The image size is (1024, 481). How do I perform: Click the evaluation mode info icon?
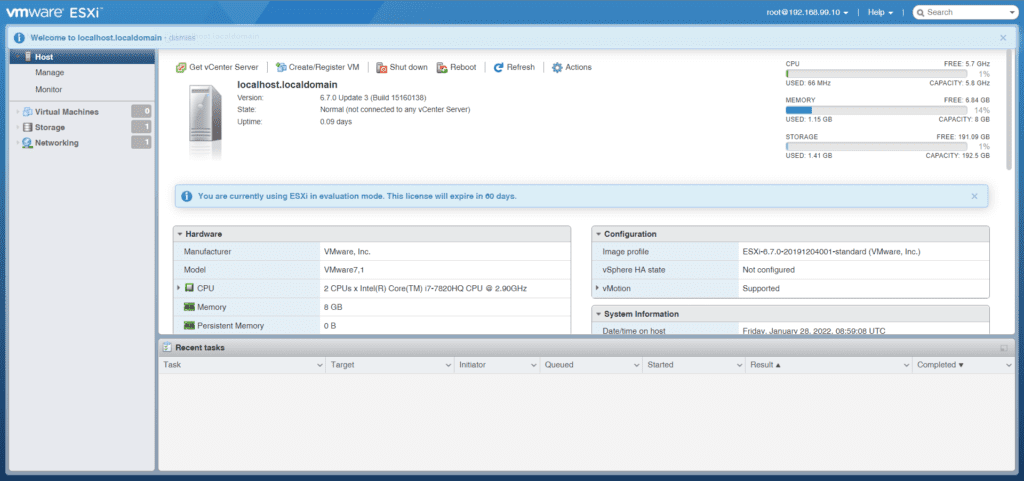pyautogui.click(x=187, y=196)
